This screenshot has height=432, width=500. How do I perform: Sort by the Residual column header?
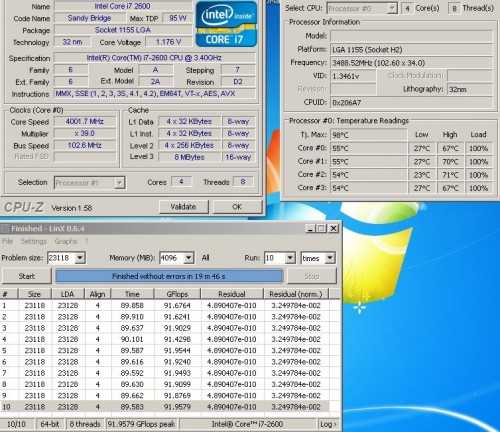click(232, 294)
